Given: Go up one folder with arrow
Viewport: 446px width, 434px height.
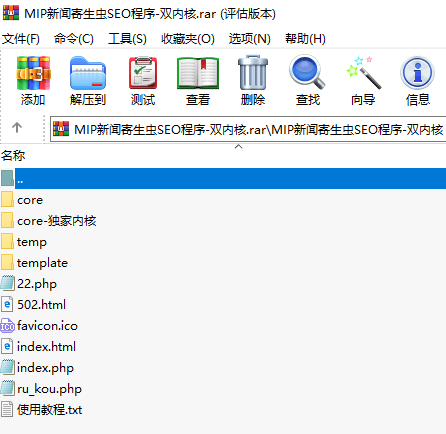Looking at the screenshot, I should click(x=17, y=128).
